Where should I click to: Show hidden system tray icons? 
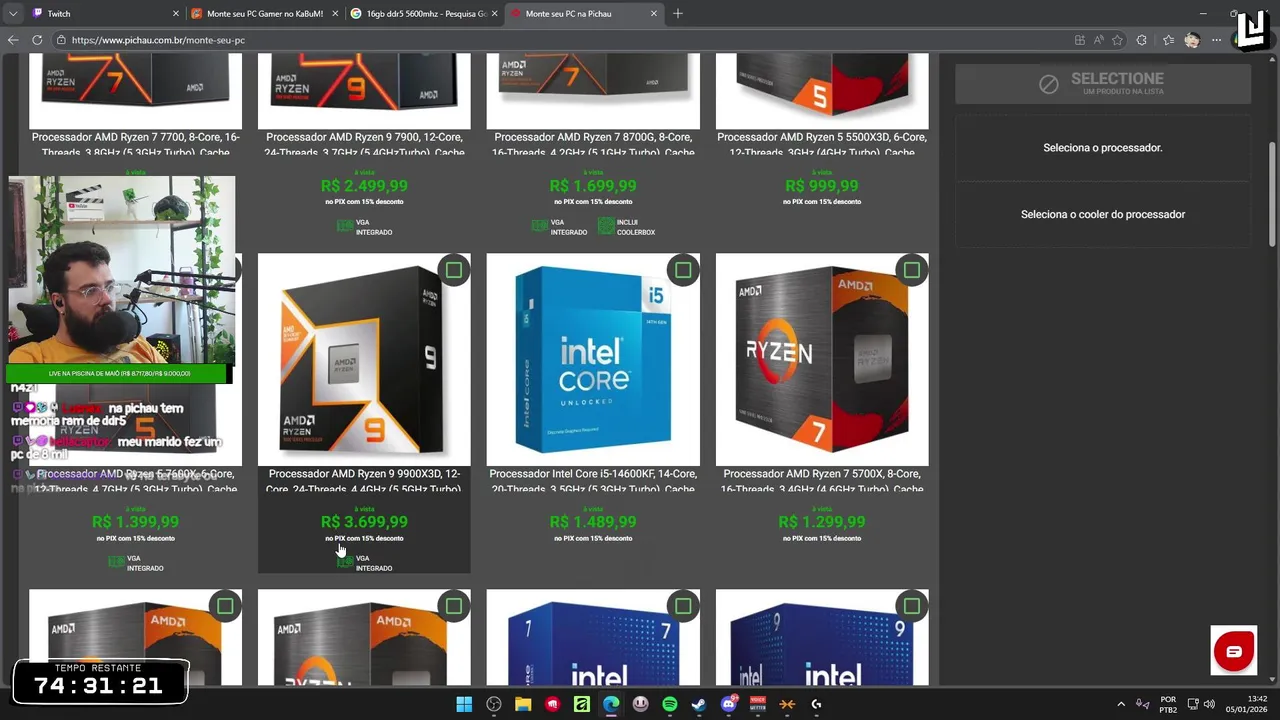tap(1121, 704)
